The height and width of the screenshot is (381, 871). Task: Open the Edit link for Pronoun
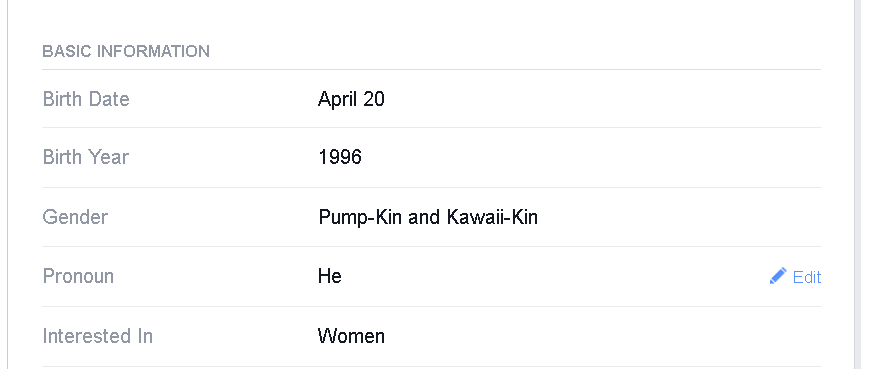pos(807,277)
